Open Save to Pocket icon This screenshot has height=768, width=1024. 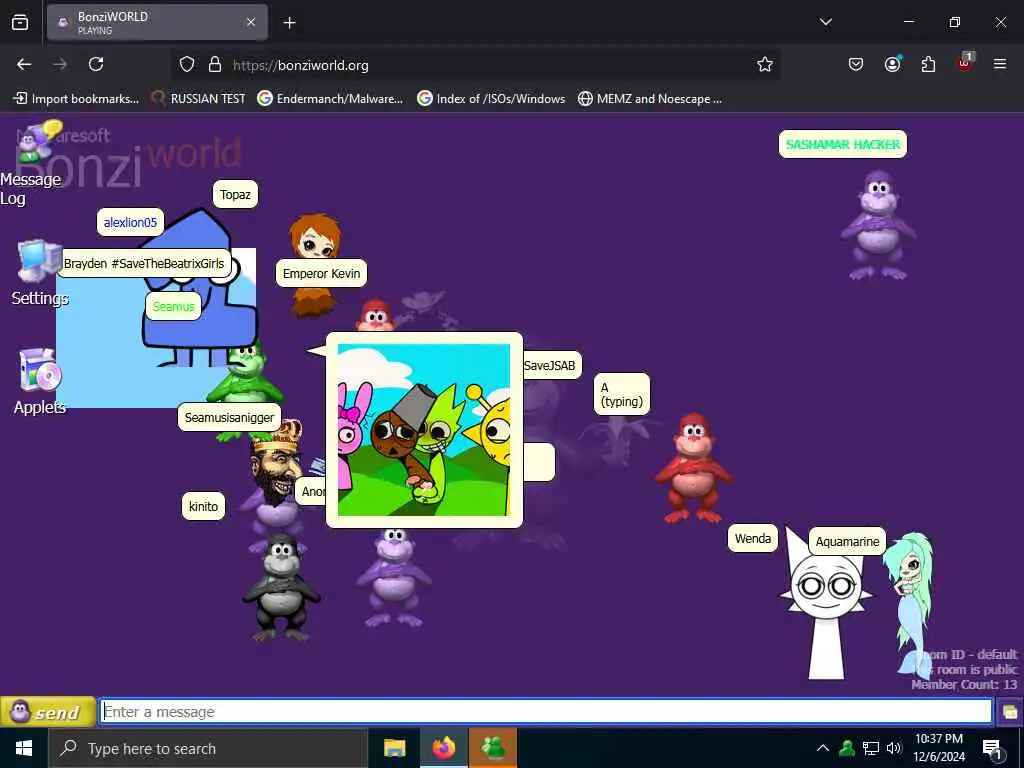[856, 64]
